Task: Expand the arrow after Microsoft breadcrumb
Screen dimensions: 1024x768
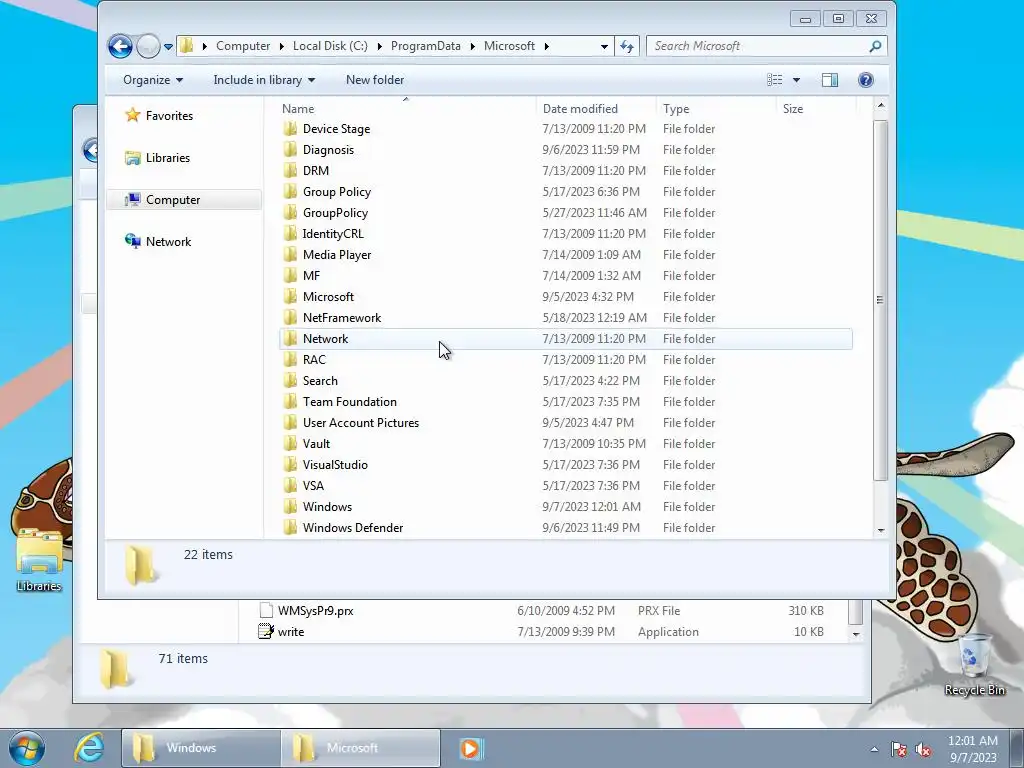Action: tap(547, 46)
